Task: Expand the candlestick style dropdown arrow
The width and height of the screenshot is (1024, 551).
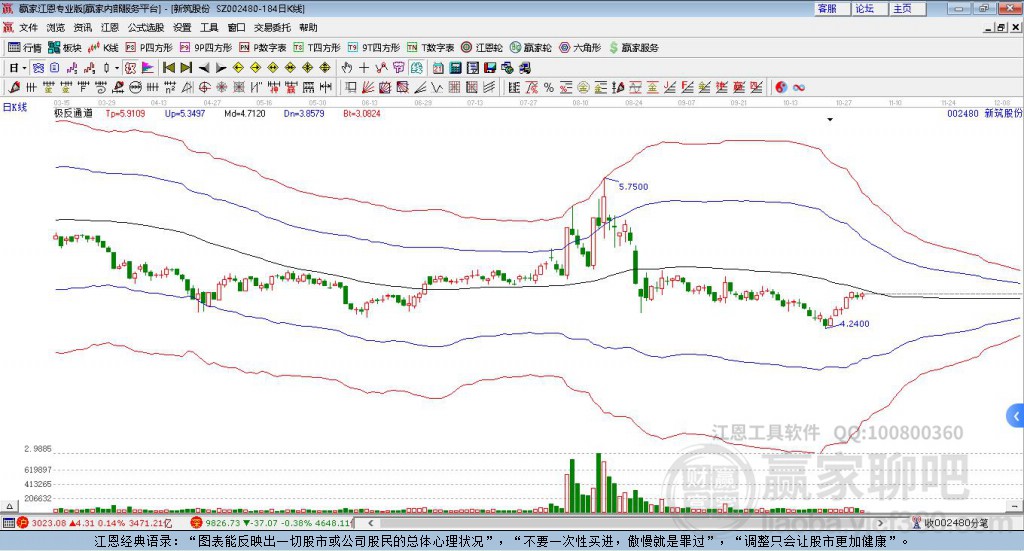Action: (x=116, y=68)
